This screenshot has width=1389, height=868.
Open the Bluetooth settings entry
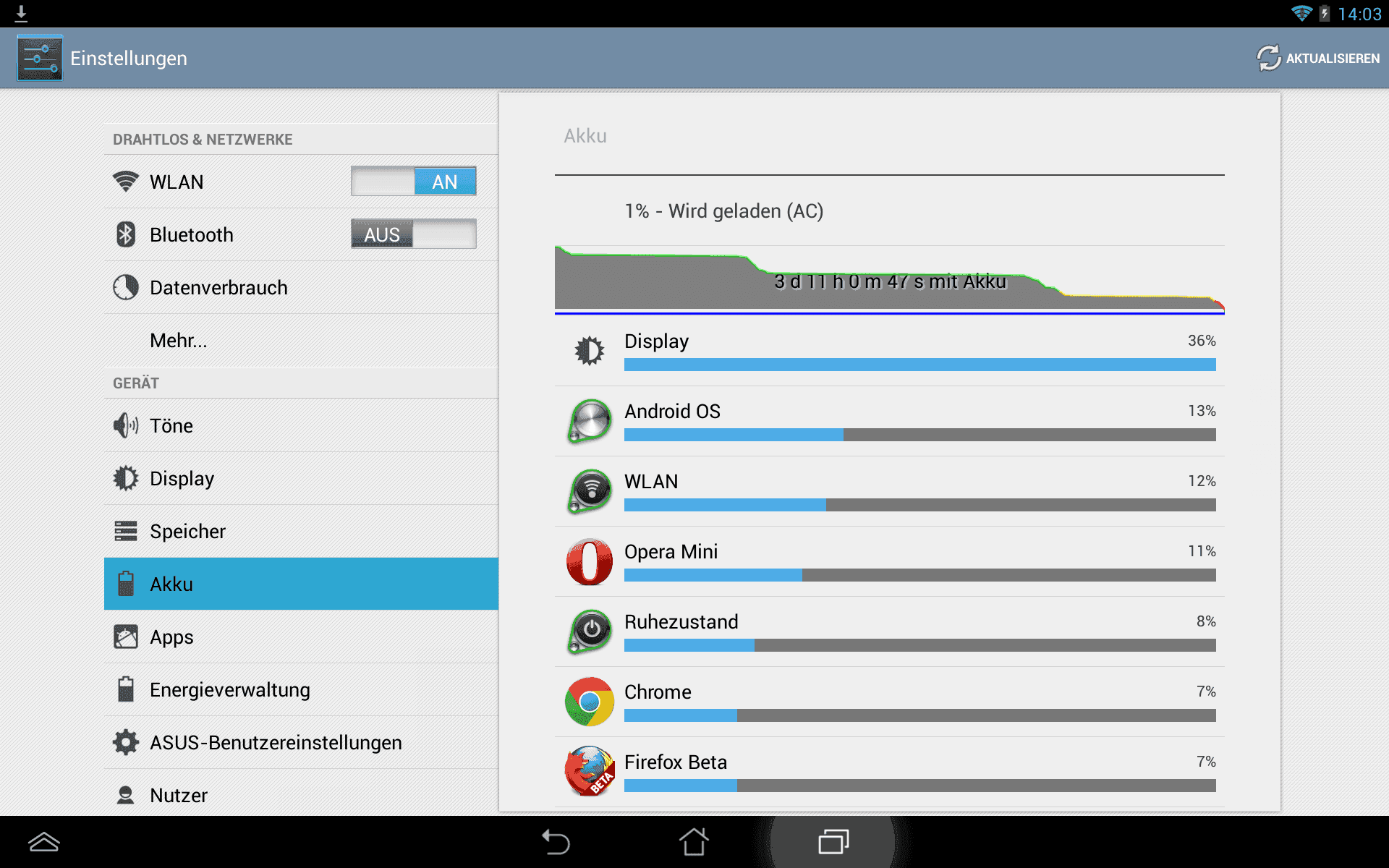click(301, 234)
